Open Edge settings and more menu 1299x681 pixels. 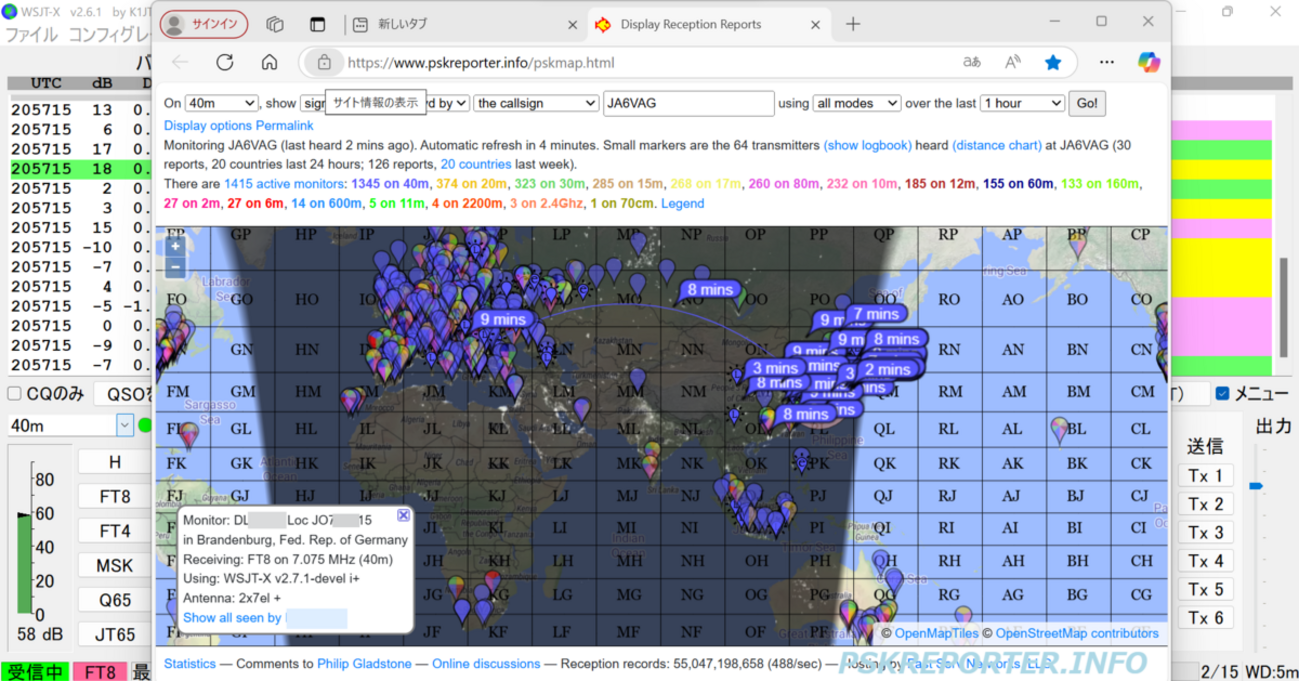pos(1104,62)
